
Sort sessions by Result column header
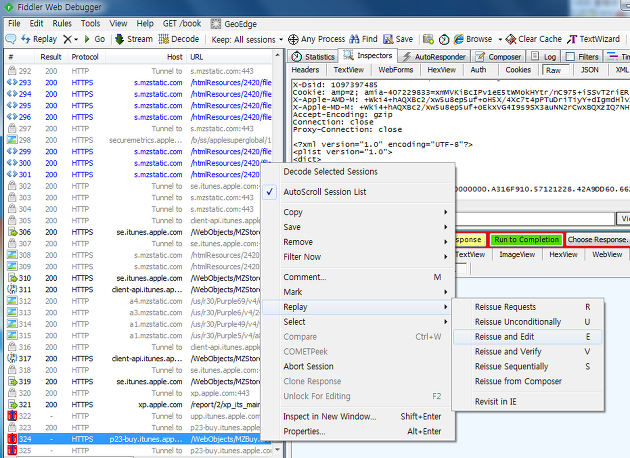[x=51, y=57]
